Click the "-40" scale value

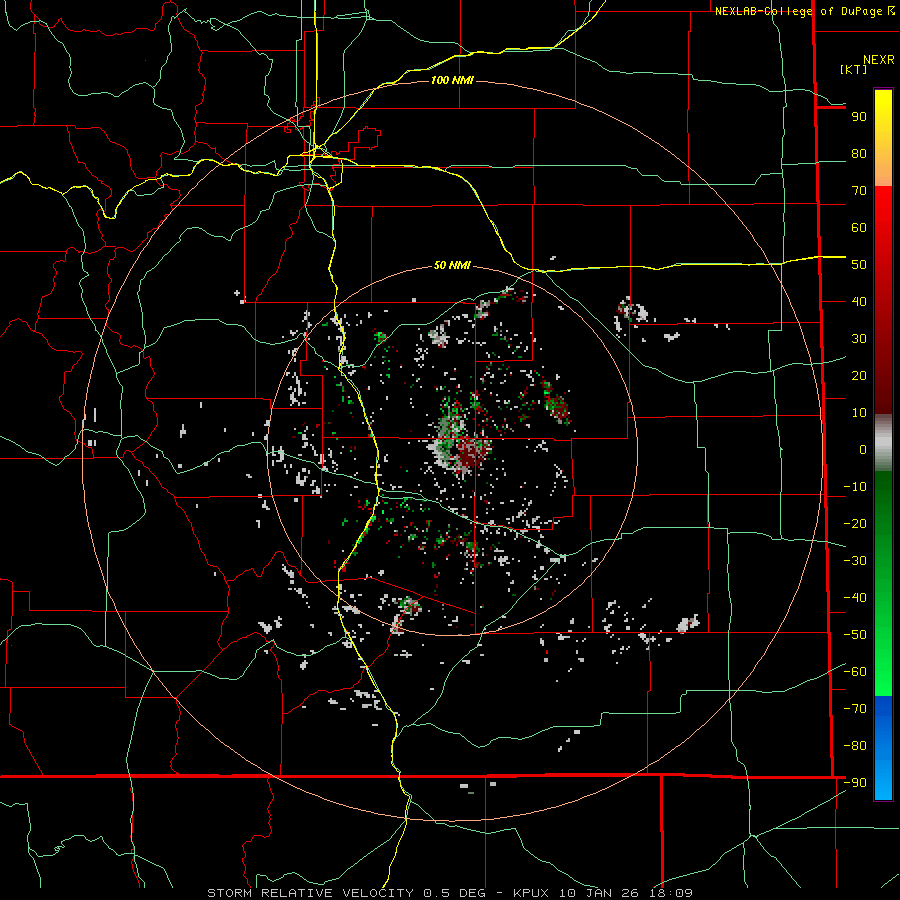[x=855, y=598]
